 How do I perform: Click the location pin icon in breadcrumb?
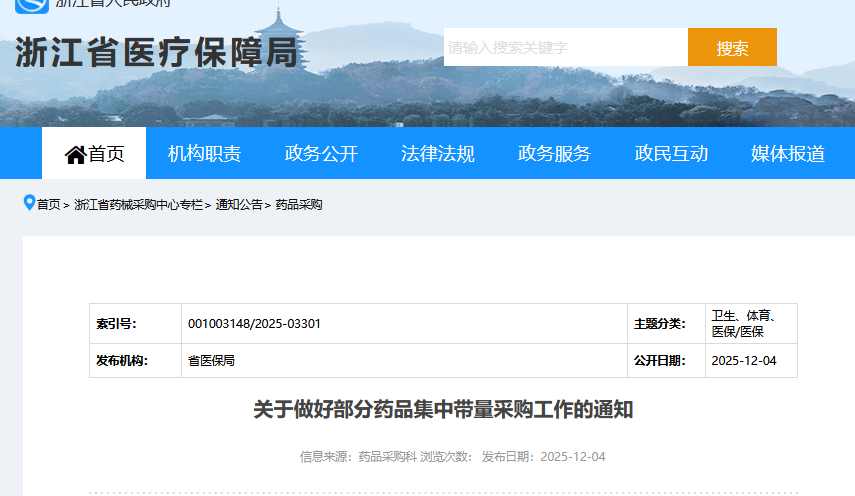pos(29,203)
